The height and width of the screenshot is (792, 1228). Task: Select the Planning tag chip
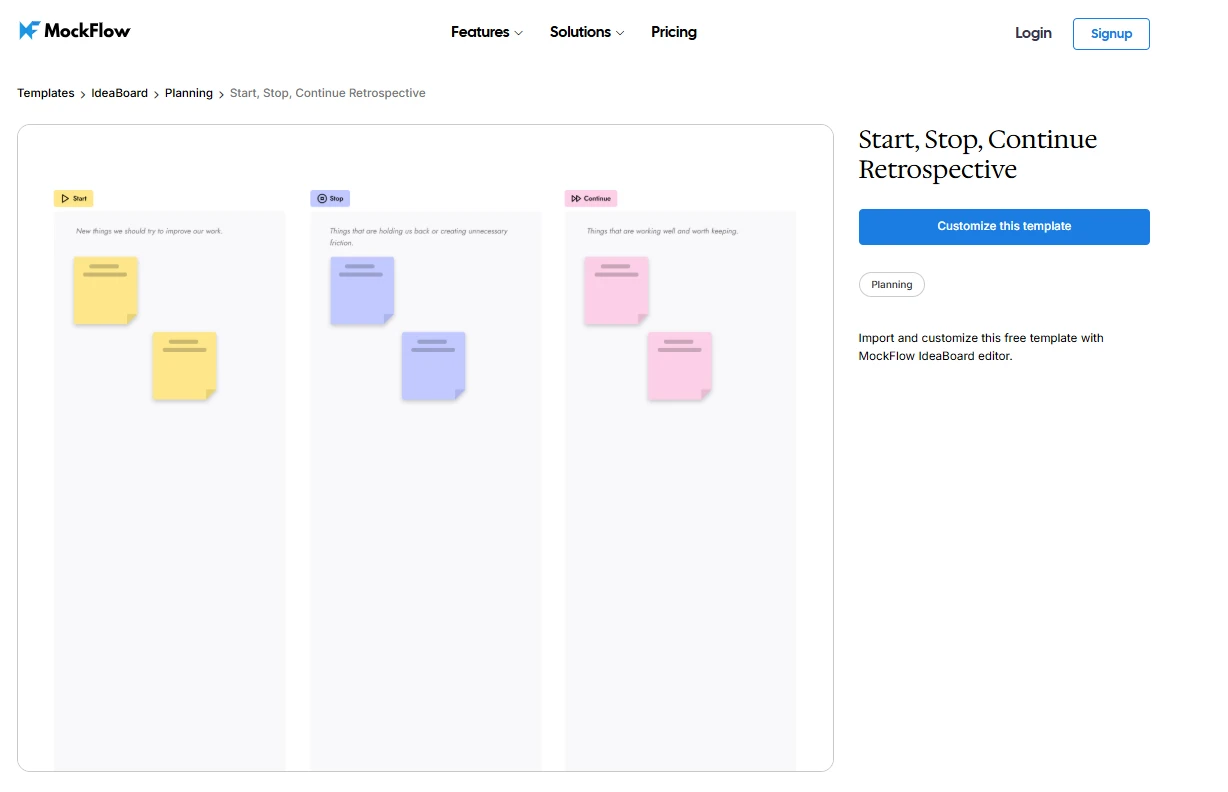click(892, 285)
